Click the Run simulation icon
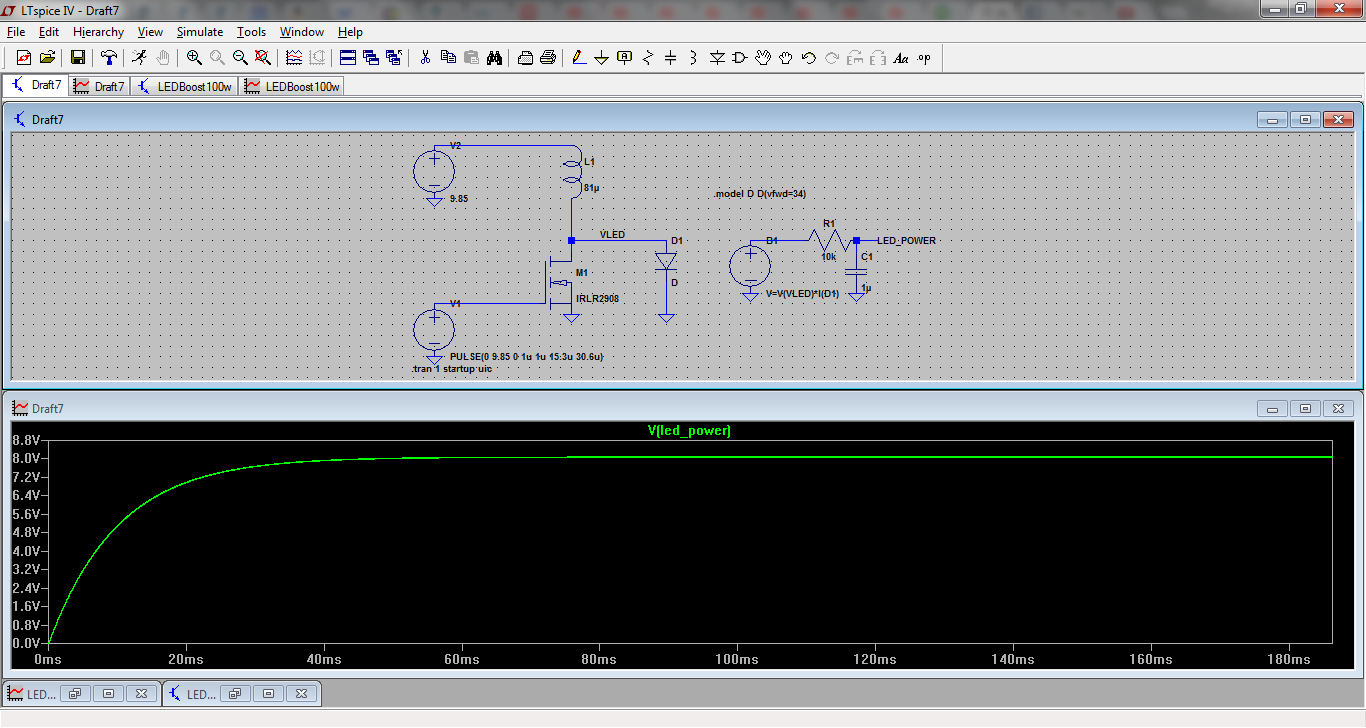The height and width of the screenshot is (728, 1366). pos(140,58)
